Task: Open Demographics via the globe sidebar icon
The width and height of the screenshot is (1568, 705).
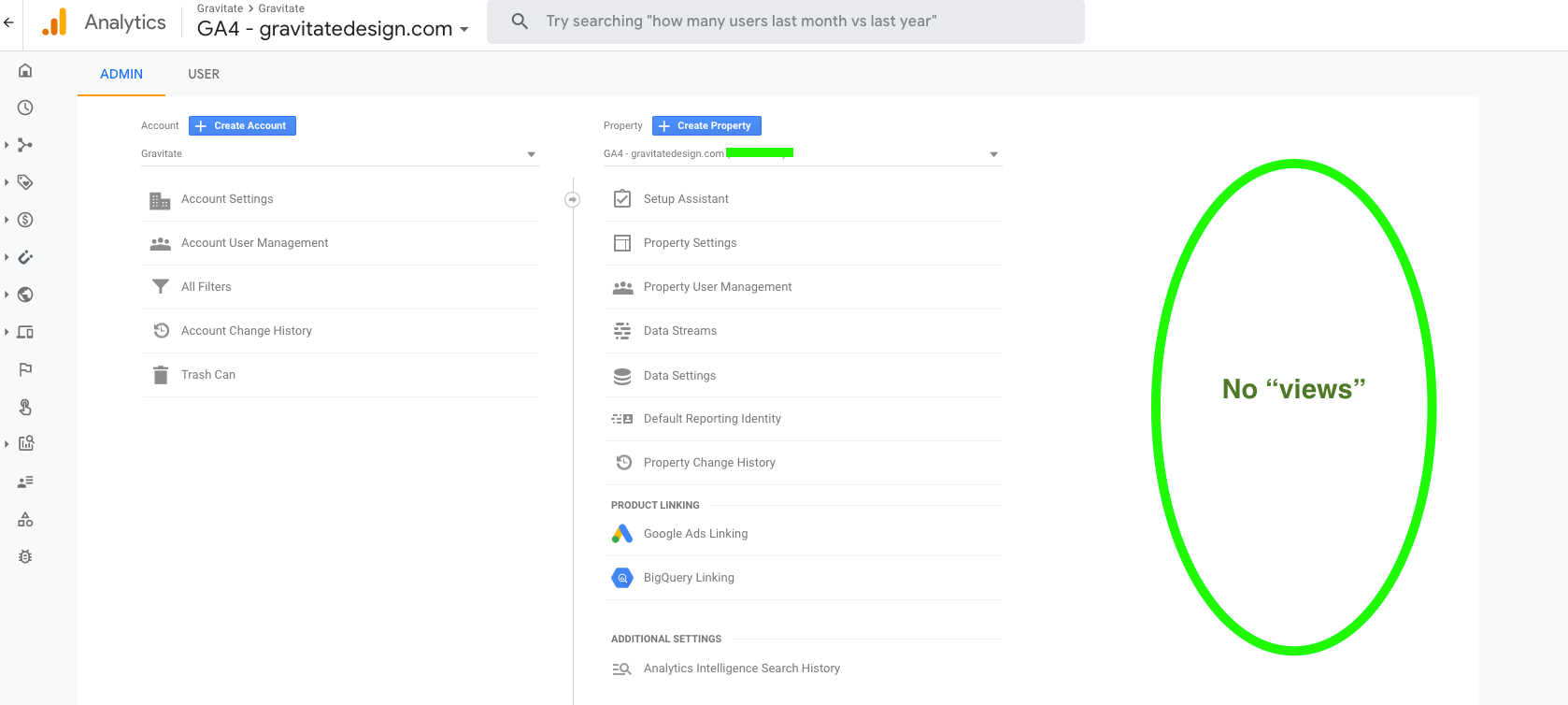Action: click(25, 295)
